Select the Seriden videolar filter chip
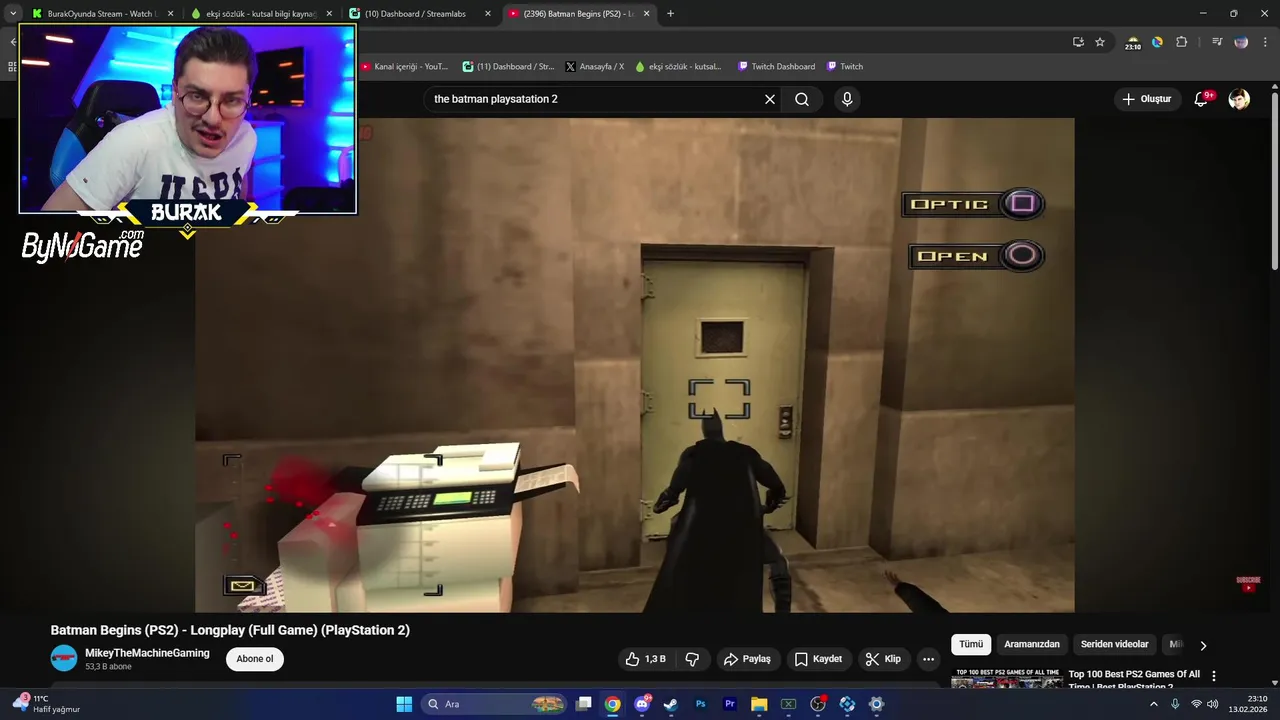Screen dimensions: 1280x720 [x=1115, y=645]
